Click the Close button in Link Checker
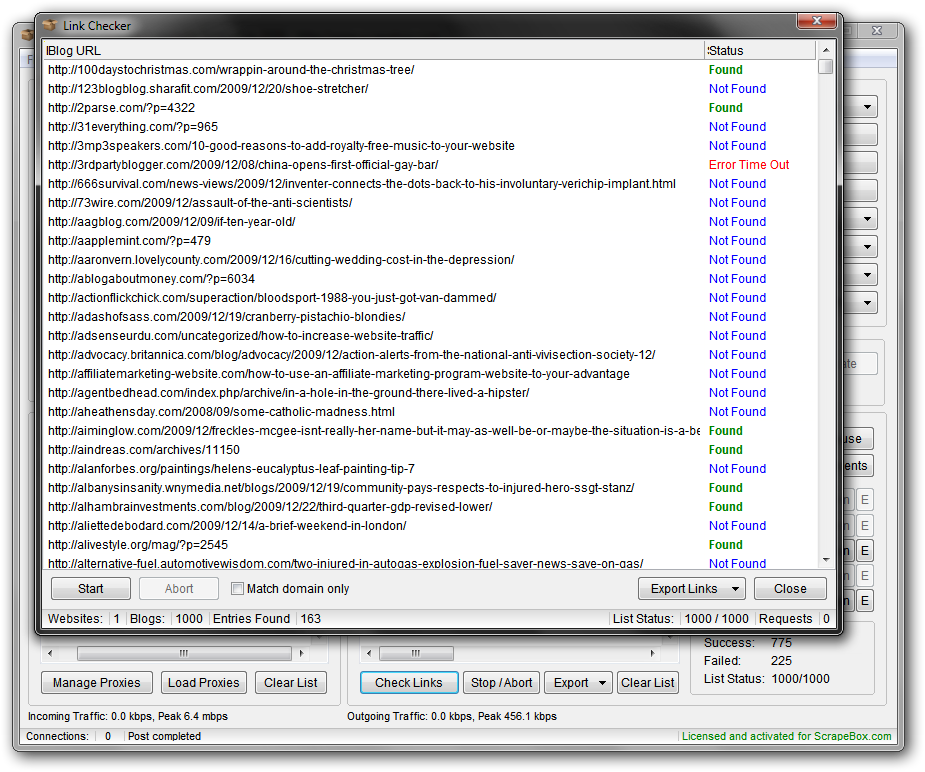This screenshot has width=925, height=772. [x=790, y=589]
